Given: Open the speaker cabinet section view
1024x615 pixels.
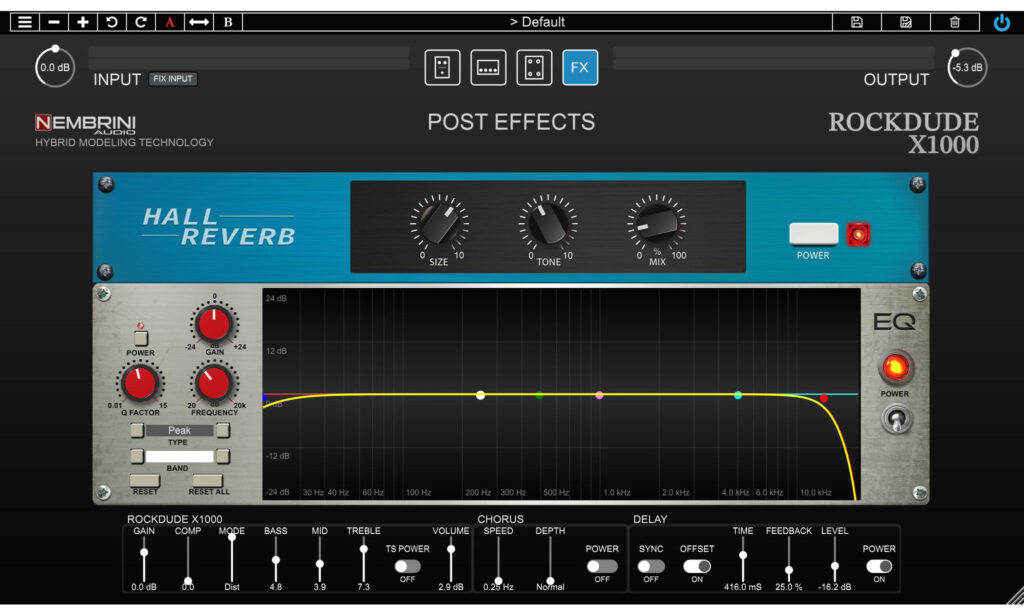Looking at the screenshot, I should [534, 67].
